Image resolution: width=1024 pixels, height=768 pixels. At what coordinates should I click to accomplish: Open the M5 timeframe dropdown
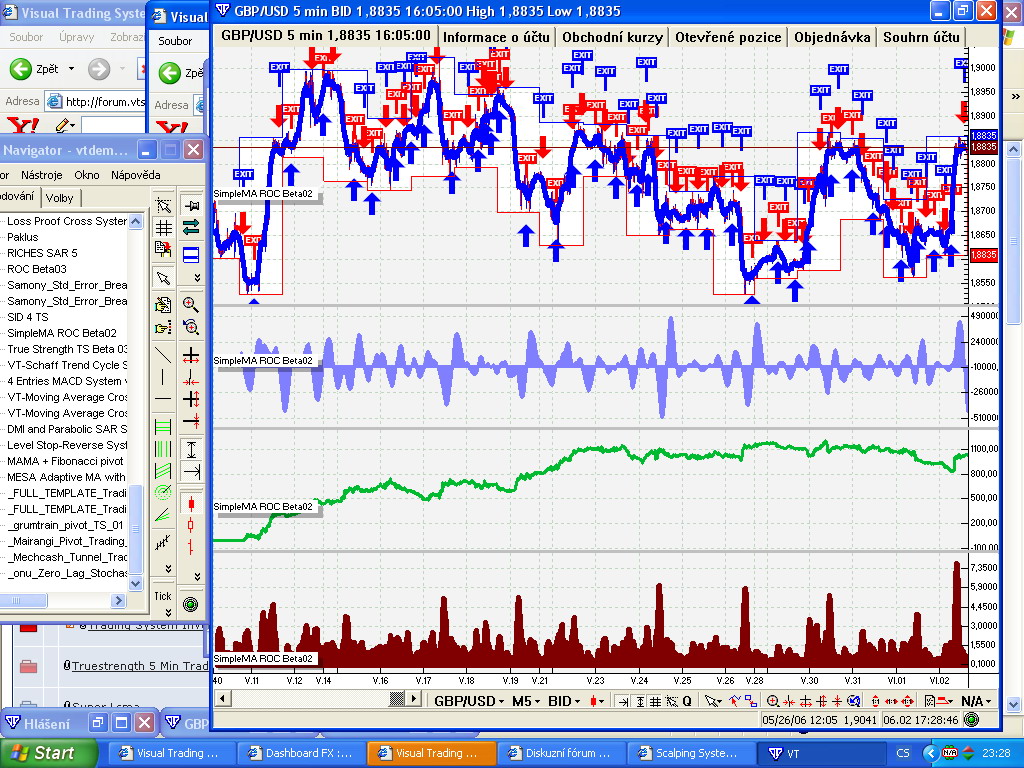click(526, 701)
